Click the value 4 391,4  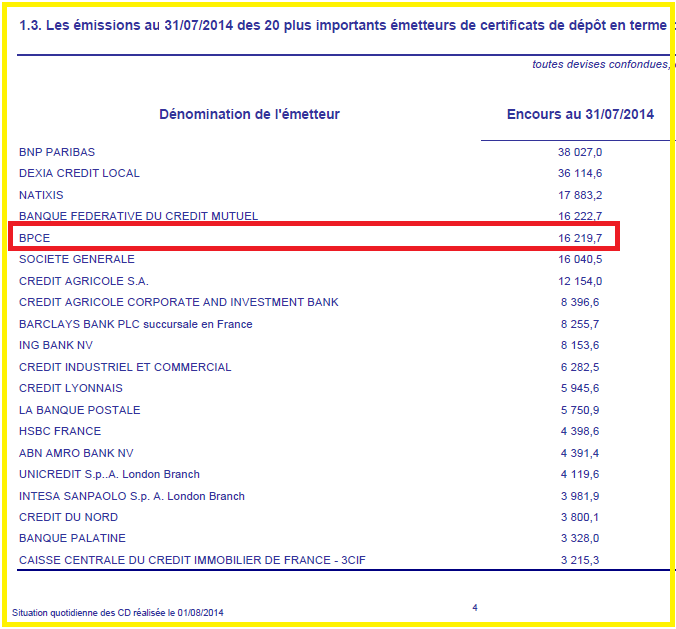[x=580, y=453]
